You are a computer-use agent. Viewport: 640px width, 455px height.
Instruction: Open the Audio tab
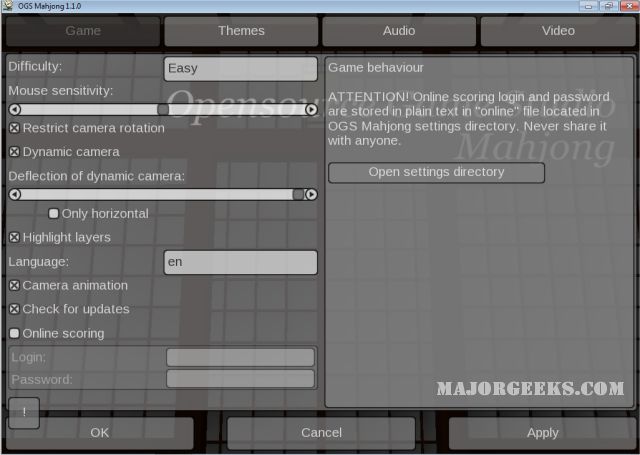399,31
